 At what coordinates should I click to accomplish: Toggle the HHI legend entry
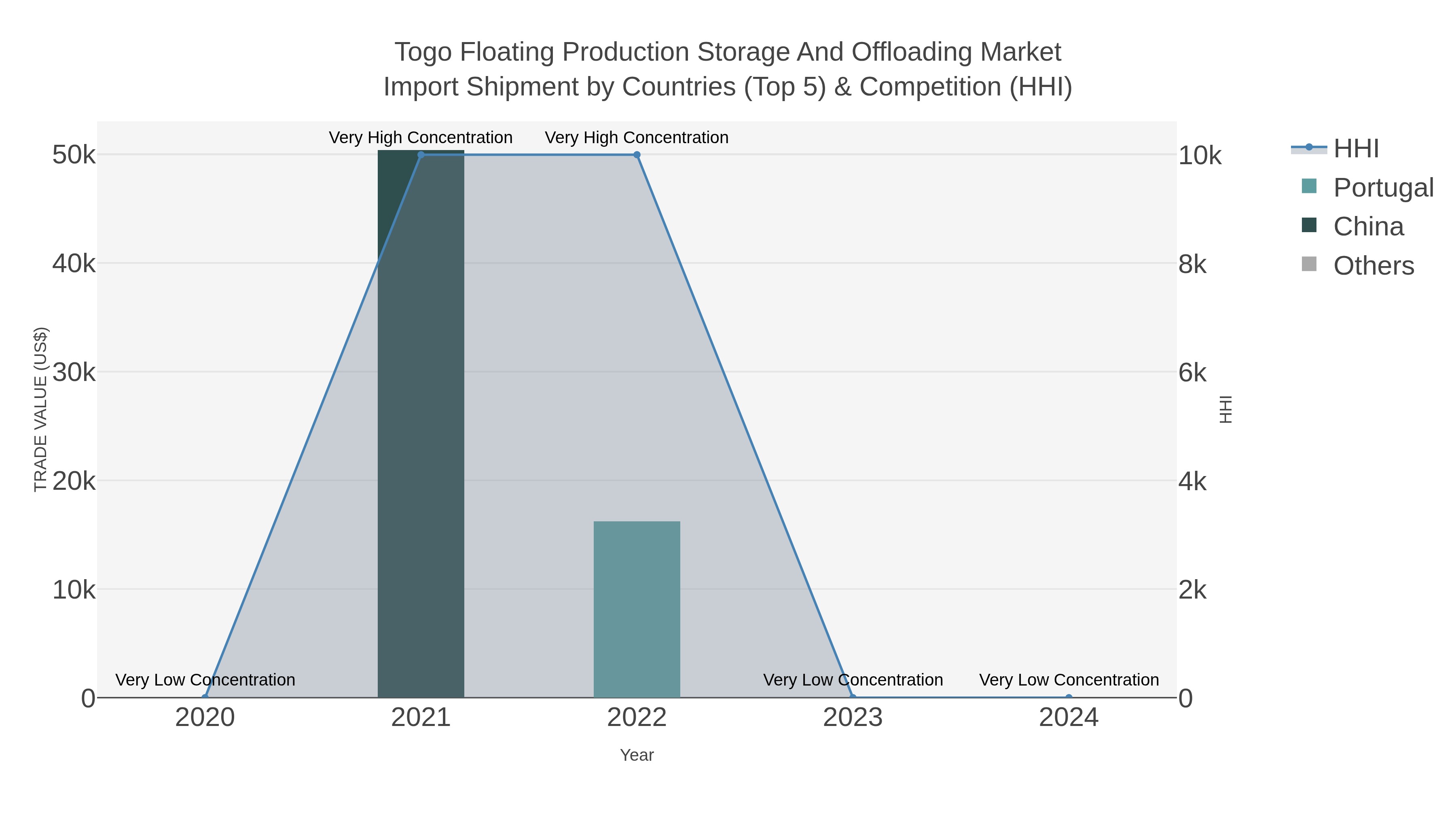[1335, 149]
